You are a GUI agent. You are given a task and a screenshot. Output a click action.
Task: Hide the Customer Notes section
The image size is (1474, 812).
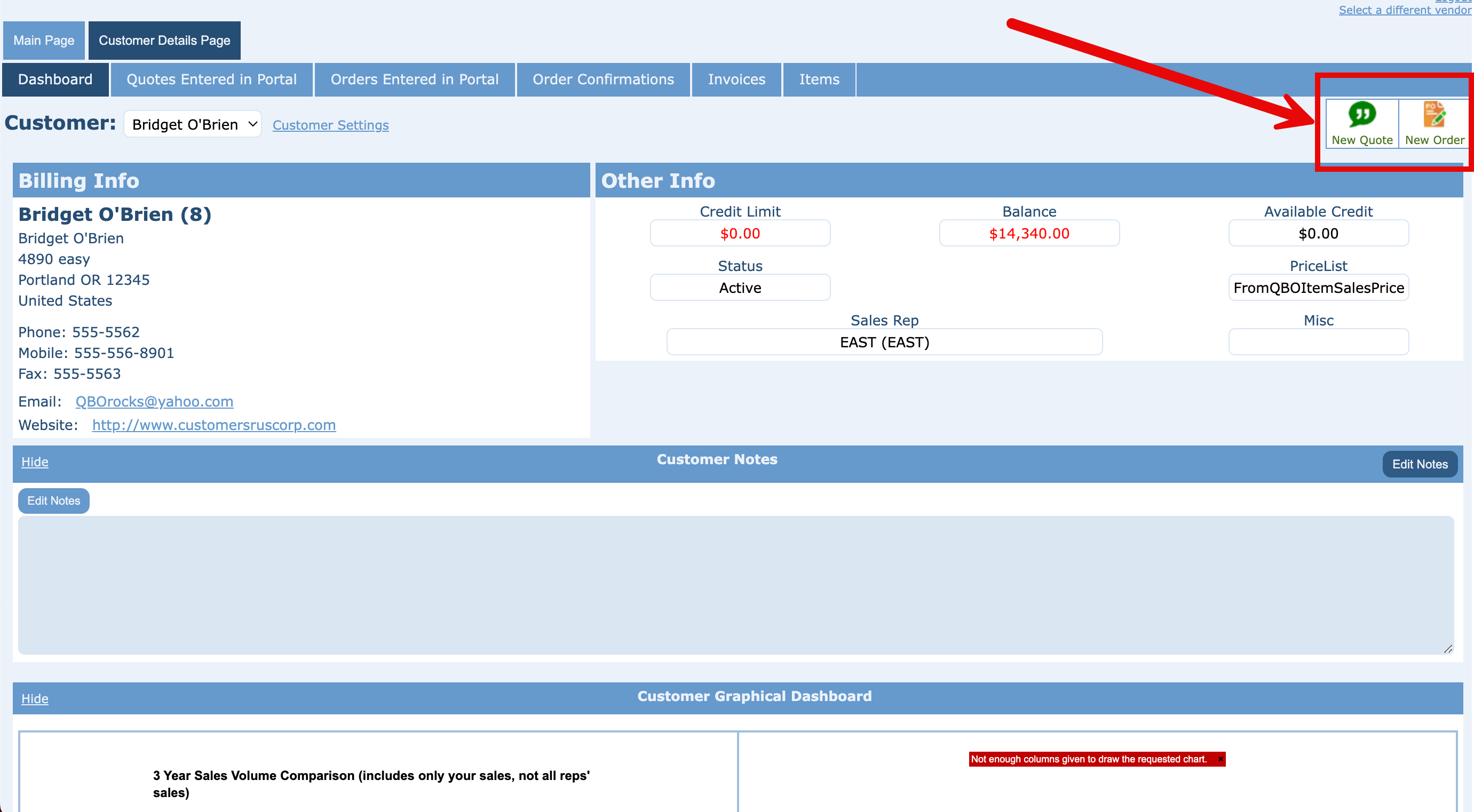click(34, 461)
